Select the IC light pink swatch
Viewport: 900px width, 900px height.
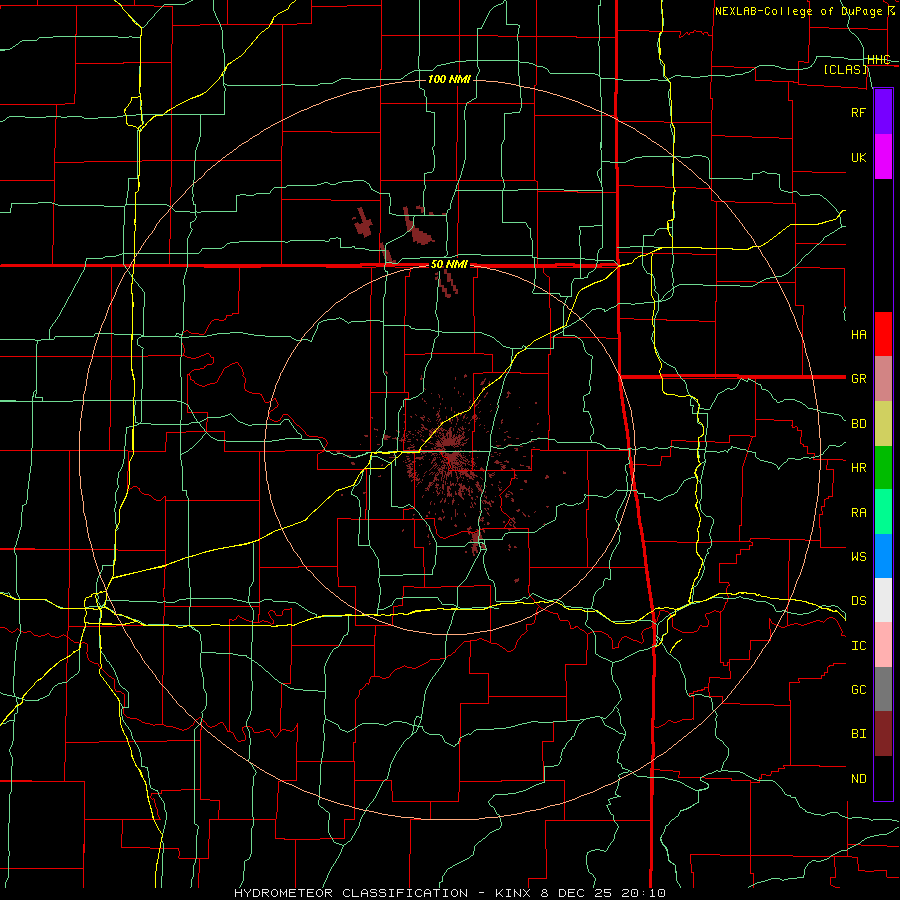[x=883, y=645]
